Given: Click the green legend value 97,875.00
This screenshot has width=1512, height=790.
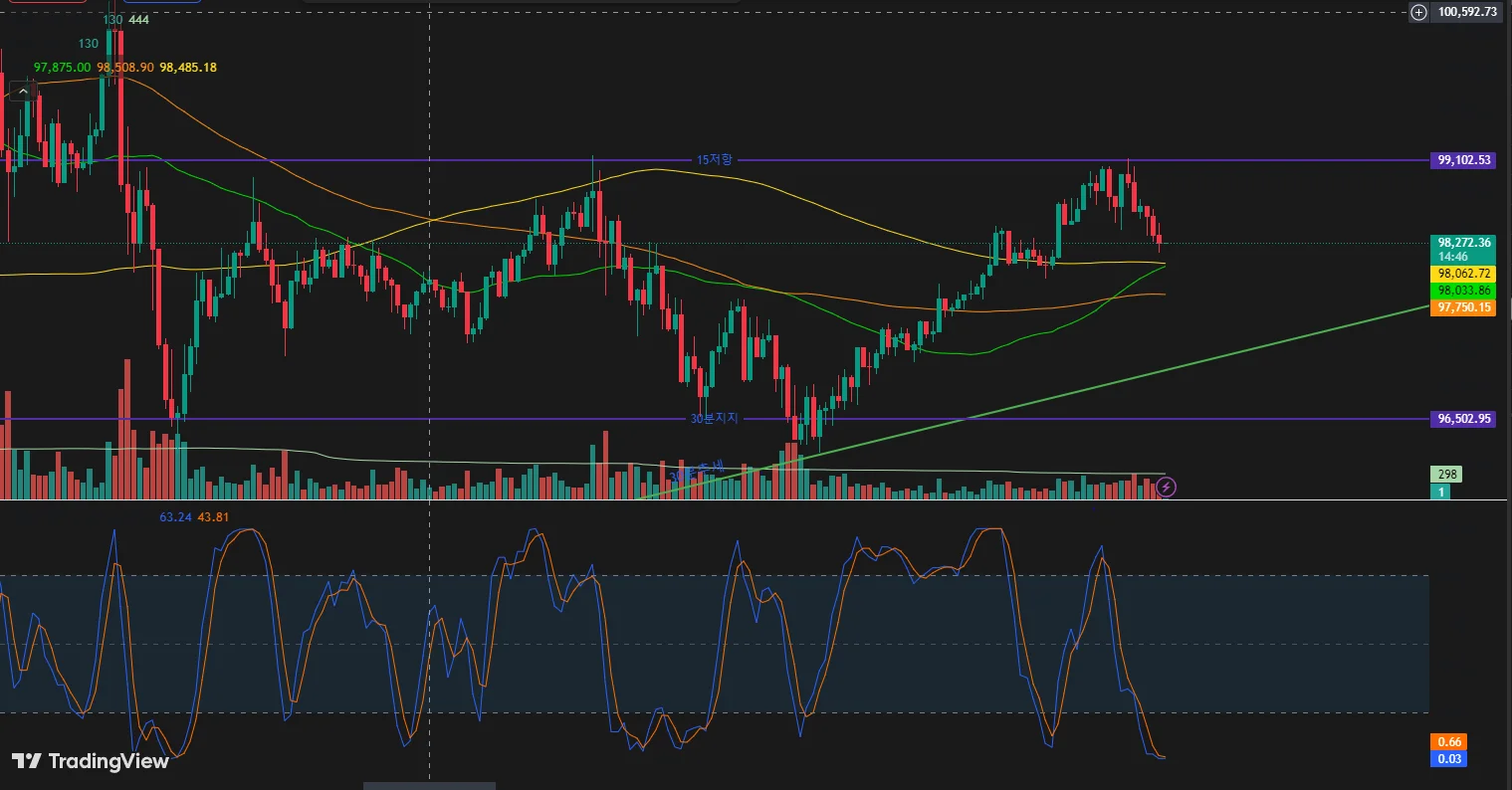Looking at the screenshot, I should [62, 67].
